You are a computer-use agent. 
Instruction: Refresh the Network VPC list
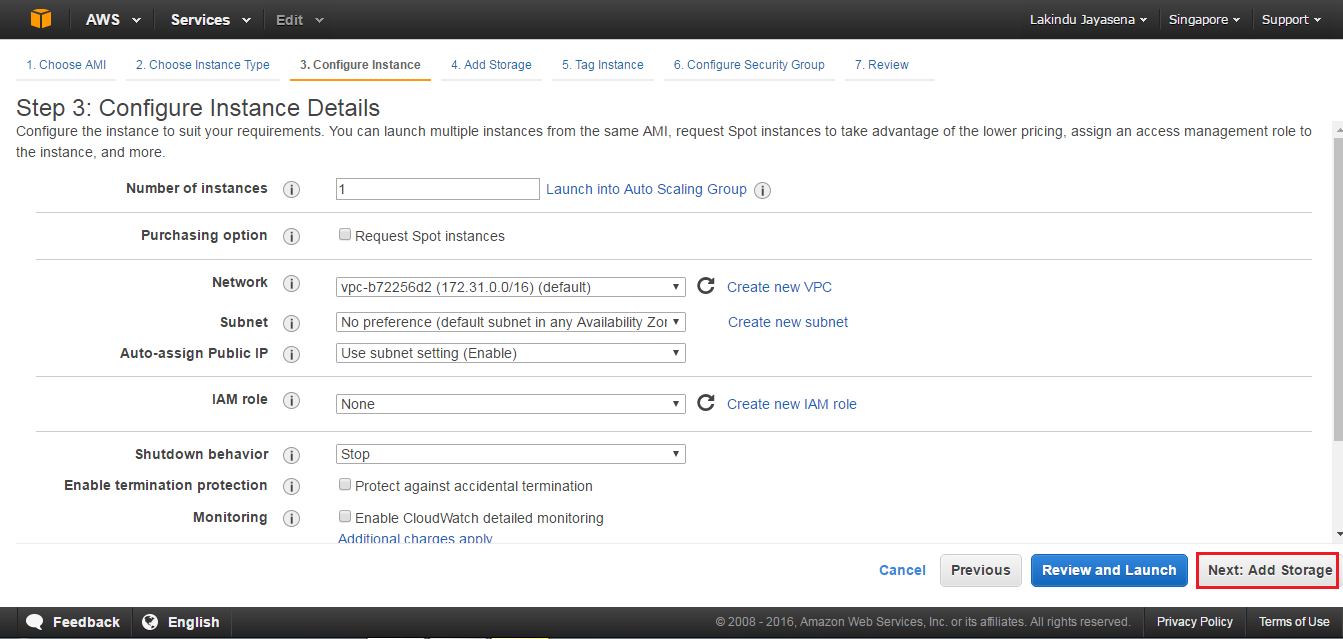click(706, 286)
